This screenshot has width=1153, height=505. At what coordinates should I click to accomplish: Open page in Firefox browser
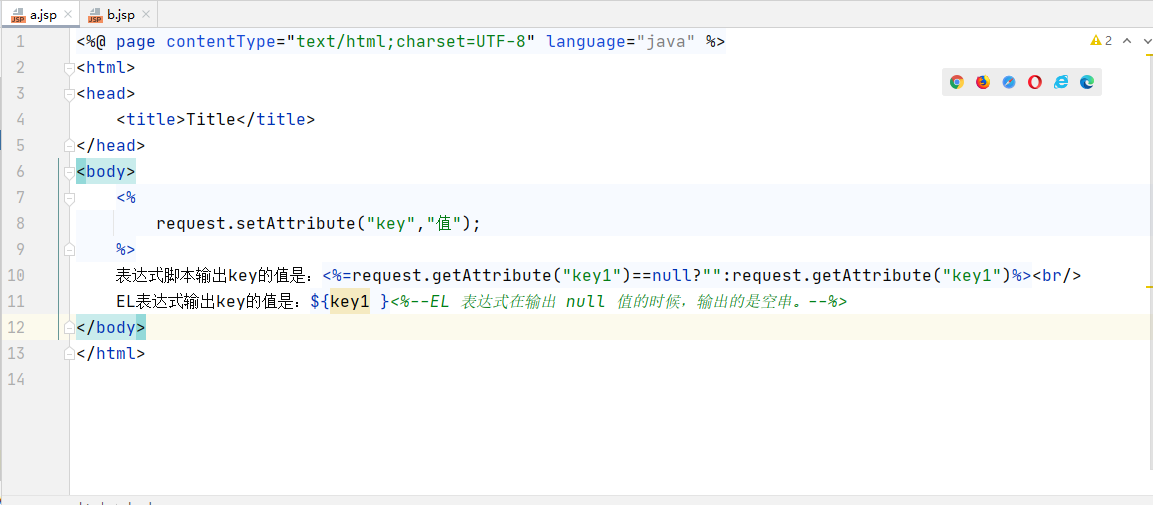coord(983,82)
